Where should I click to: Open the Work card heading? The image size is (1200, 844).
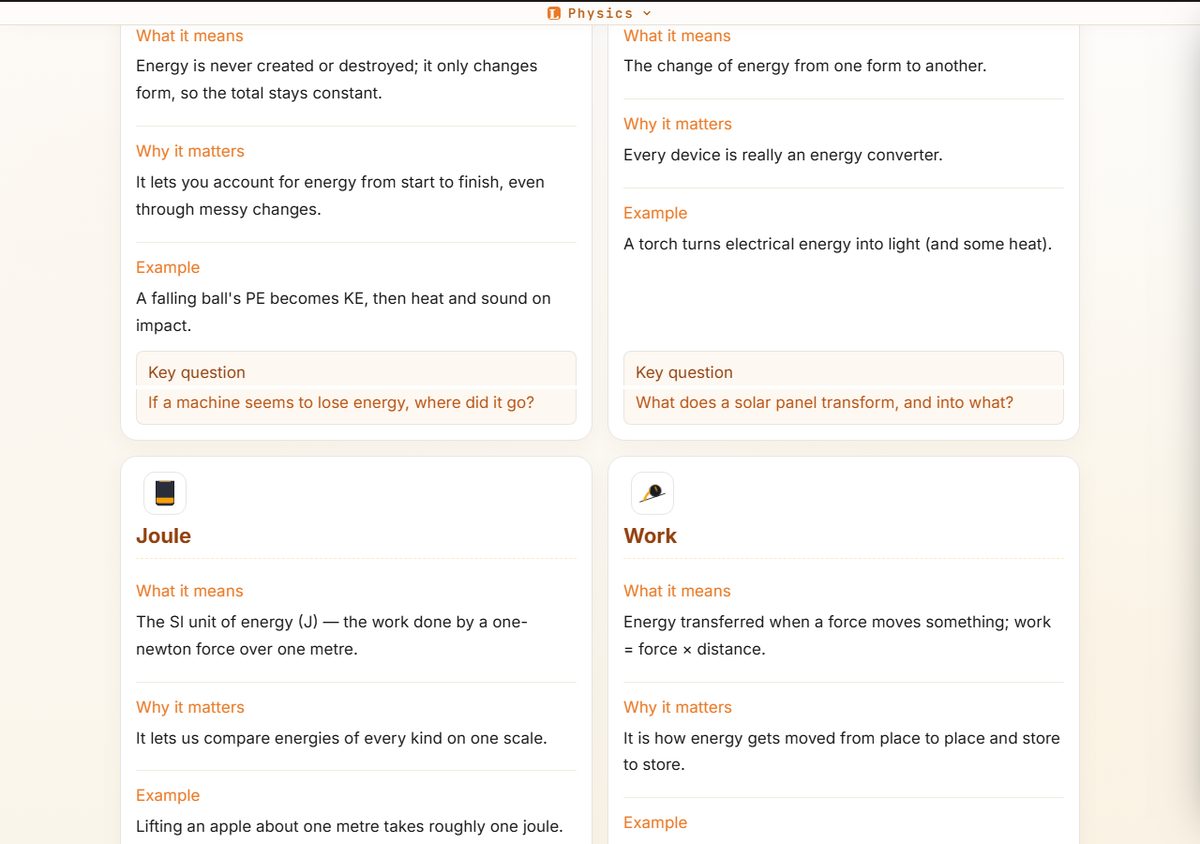650,536
